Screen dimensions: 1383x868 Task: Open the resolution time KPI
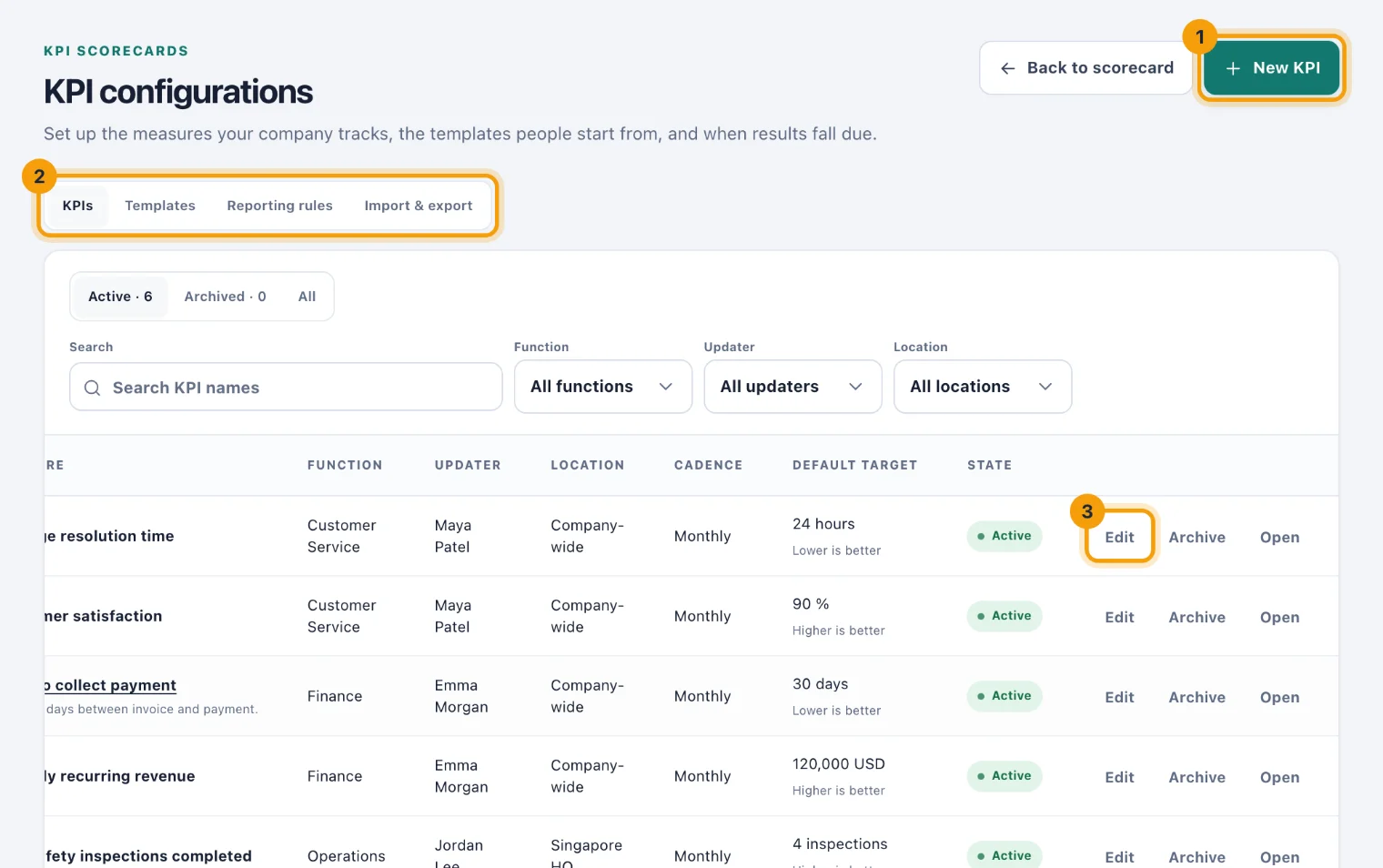(1279, 537)
